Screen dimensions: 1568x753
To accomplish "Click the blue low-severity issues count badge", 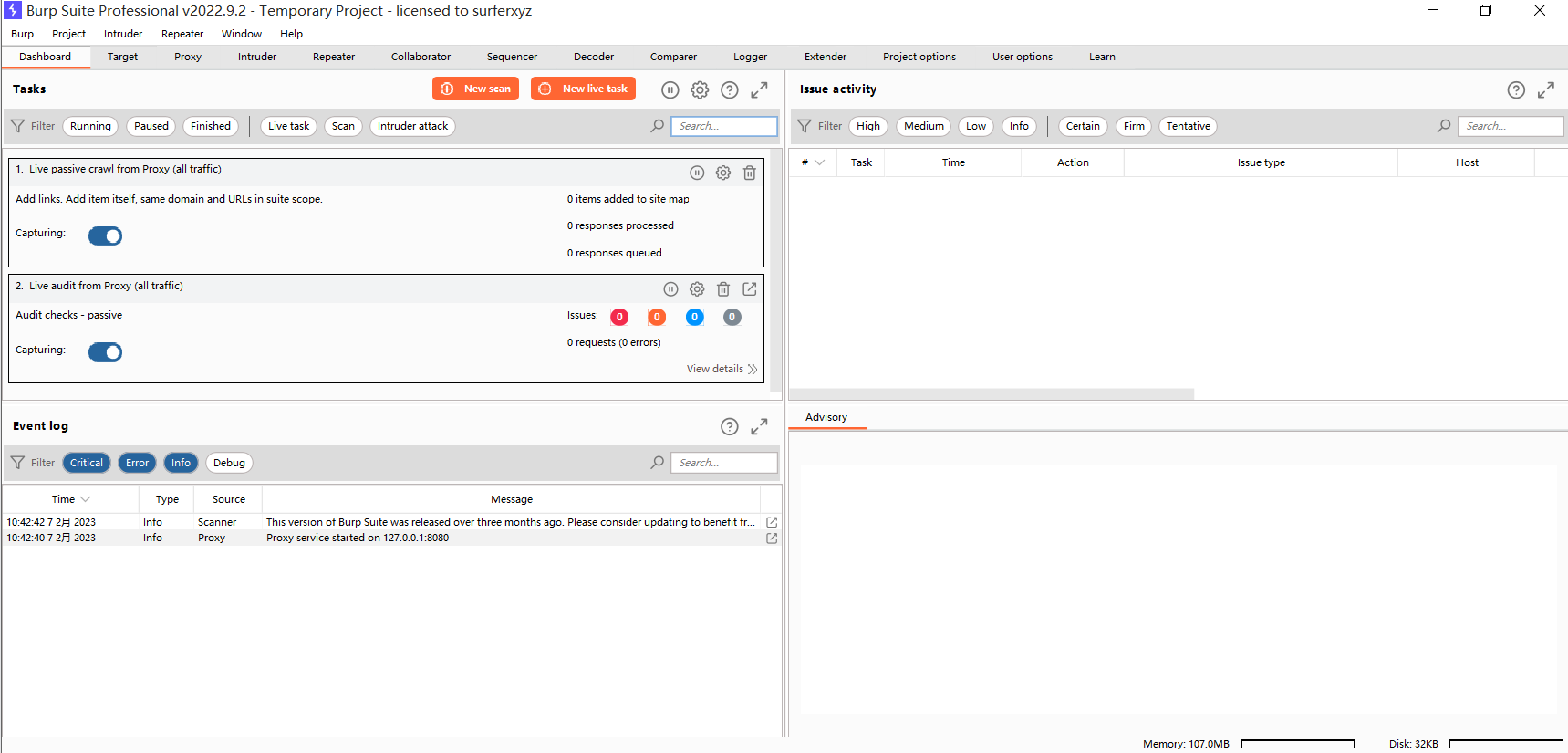I will 695,317.
